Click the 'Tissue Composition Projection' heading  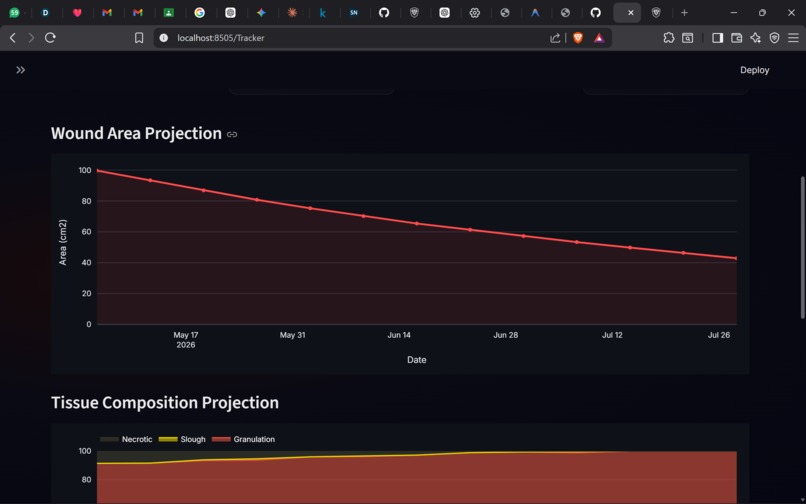pyautogui.click(x=165, y=402)
